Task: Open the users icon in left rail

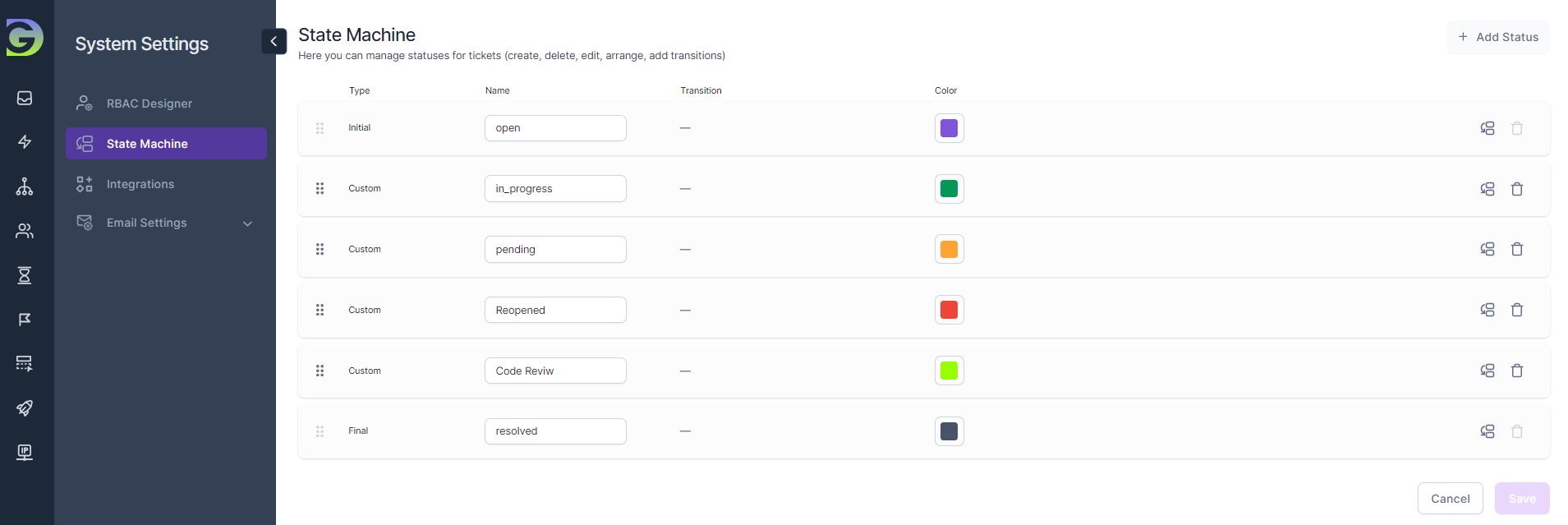Action: pos(25,231)
